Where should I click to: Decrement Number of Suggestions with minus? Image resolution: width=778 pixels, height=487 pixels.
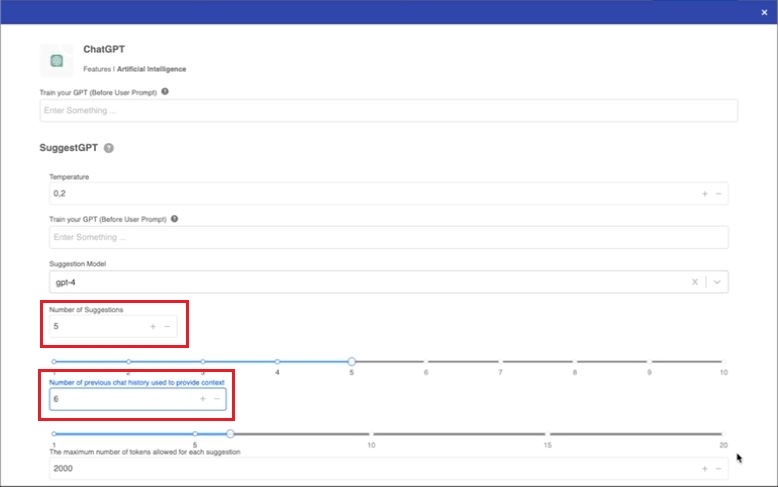click(x=167, y=326)
